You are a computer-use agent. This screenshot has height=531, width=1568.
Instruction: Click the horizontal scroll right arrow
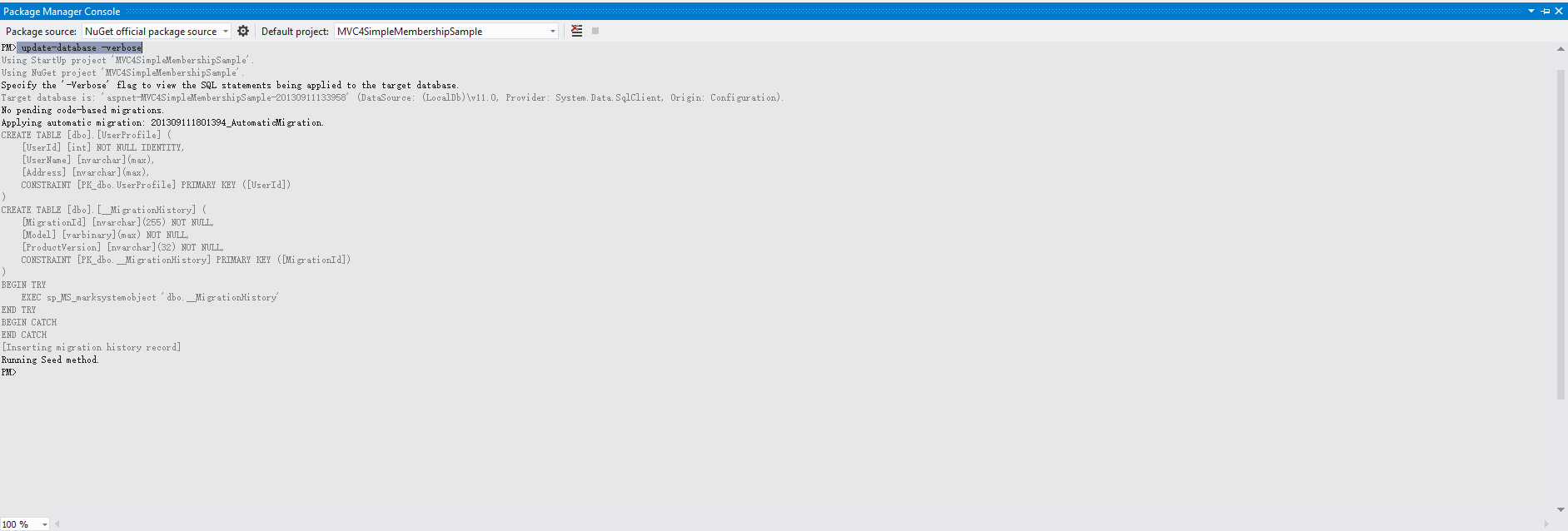click(x=1546, y=524)
